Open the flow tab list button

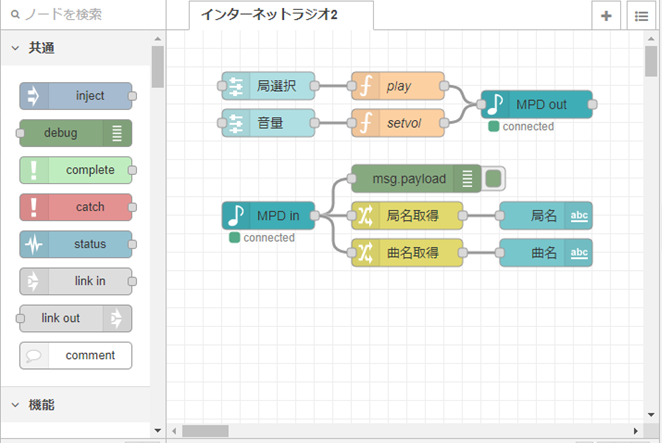click(x=640, y=16)
